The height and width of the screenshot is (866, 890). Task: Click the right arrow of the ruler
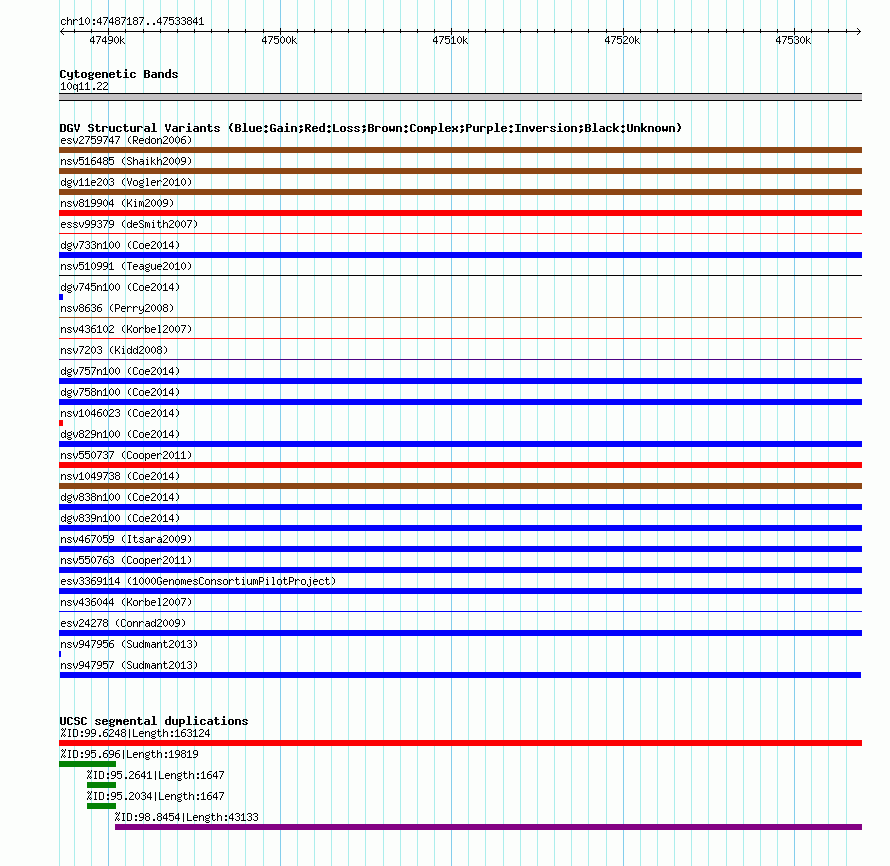(x=859, y=31)
